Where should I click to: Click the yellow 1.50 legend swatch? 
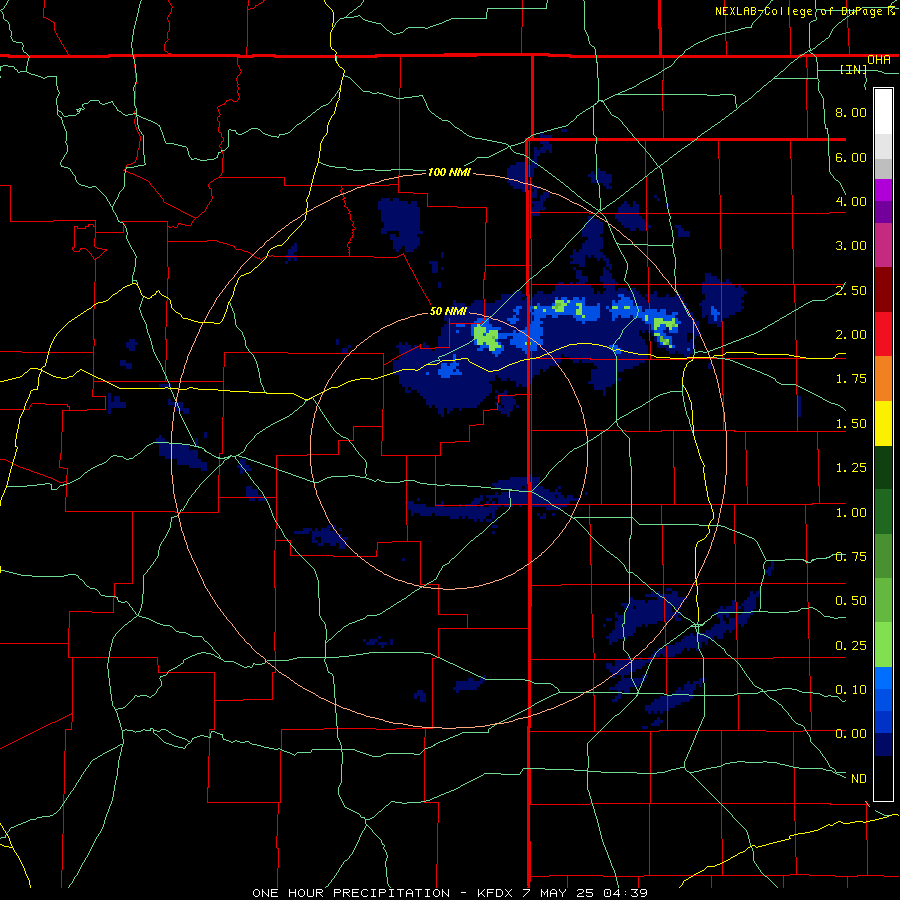coord(883,423)
